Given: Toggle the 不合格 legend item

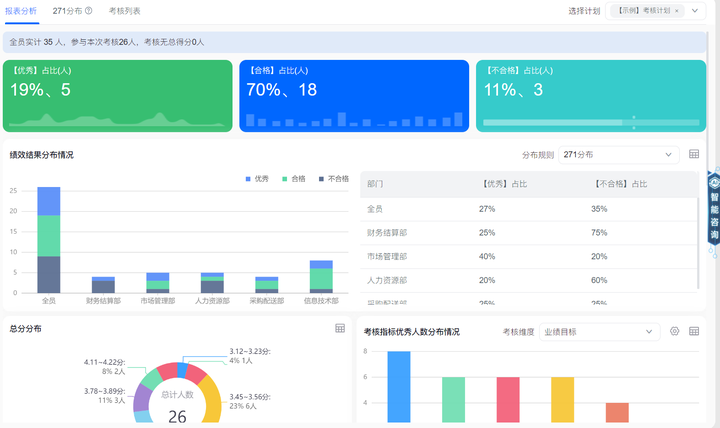Looking at the screenshot, I should tap(334, 179).
